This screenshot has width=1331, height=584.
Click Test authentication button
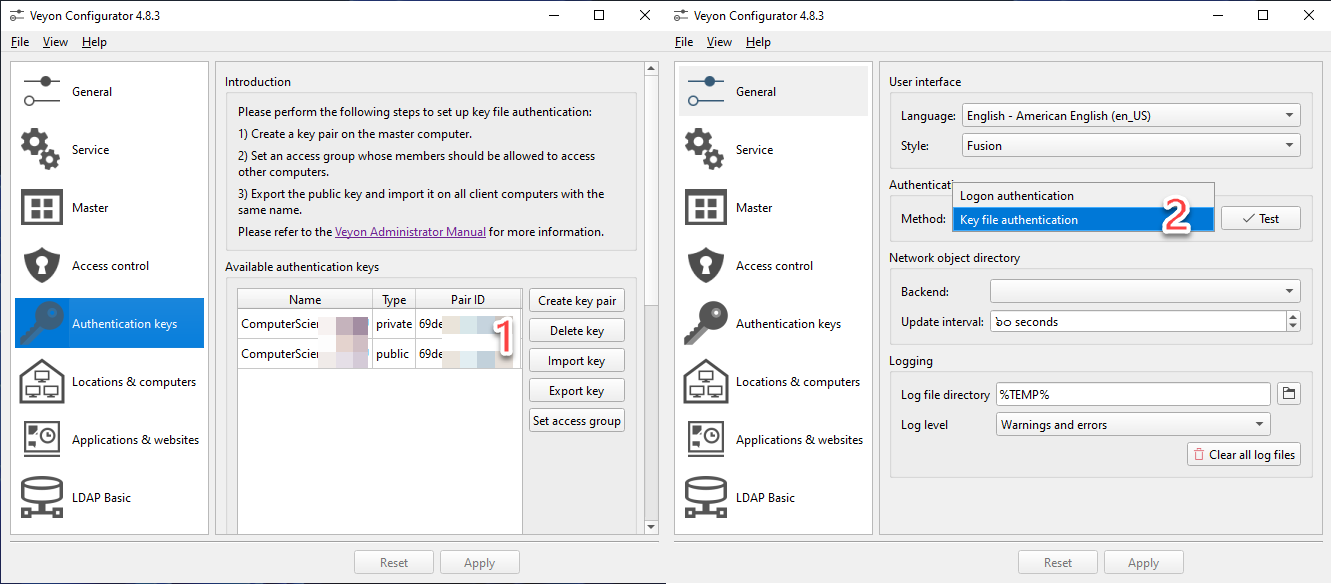click(1260, 219)
